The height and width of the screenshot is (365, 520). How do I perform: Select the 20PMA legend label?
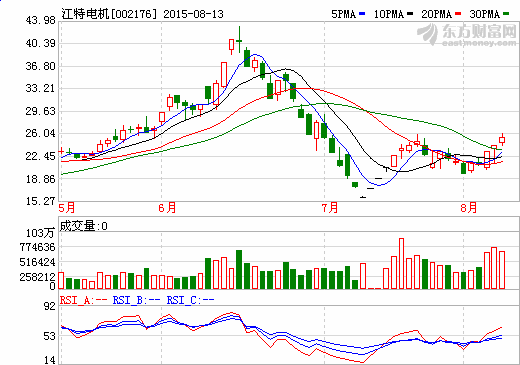pos(437,14)
